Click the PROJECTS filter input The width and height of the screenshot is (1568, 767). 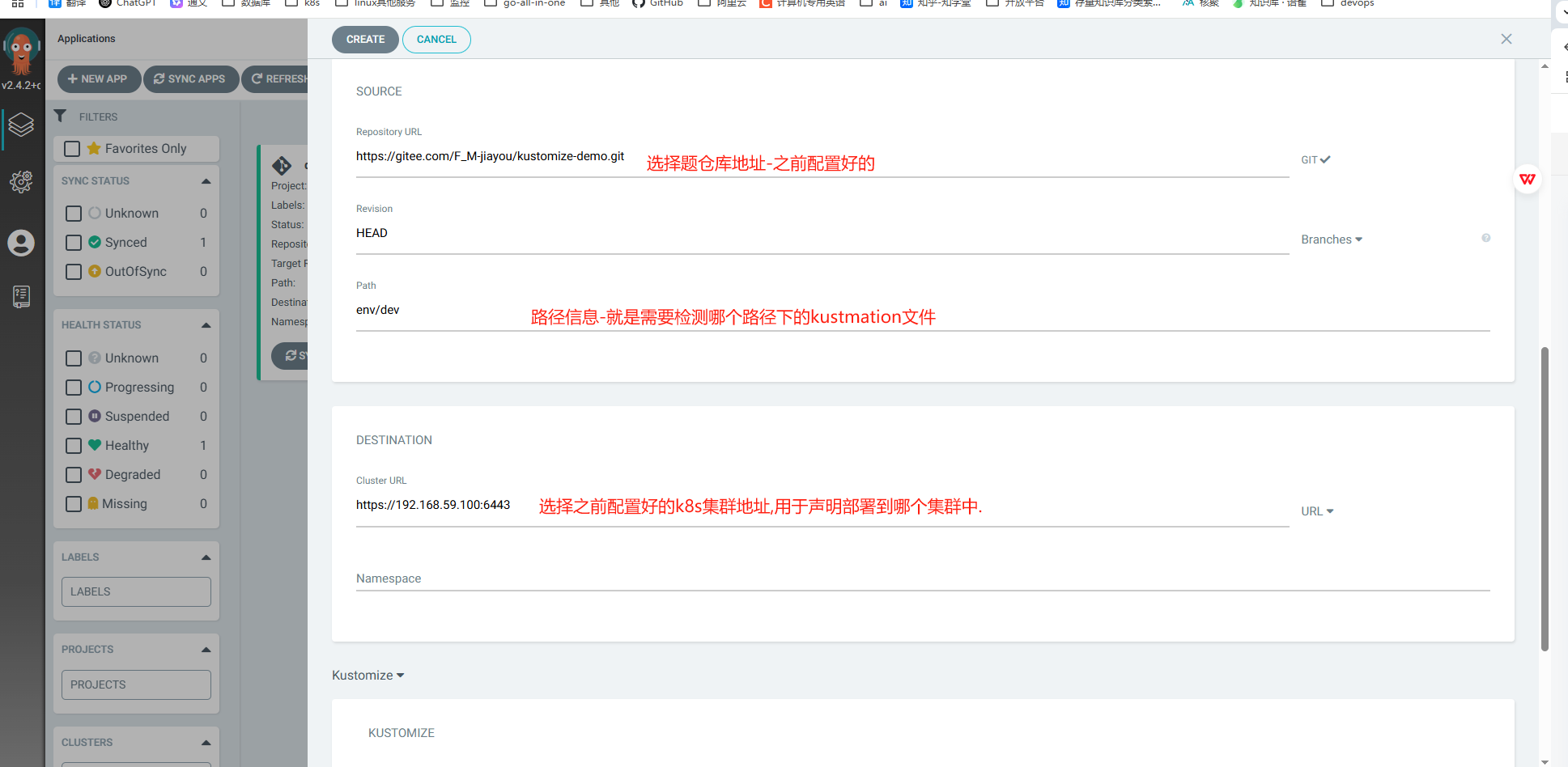click(136, 684)
